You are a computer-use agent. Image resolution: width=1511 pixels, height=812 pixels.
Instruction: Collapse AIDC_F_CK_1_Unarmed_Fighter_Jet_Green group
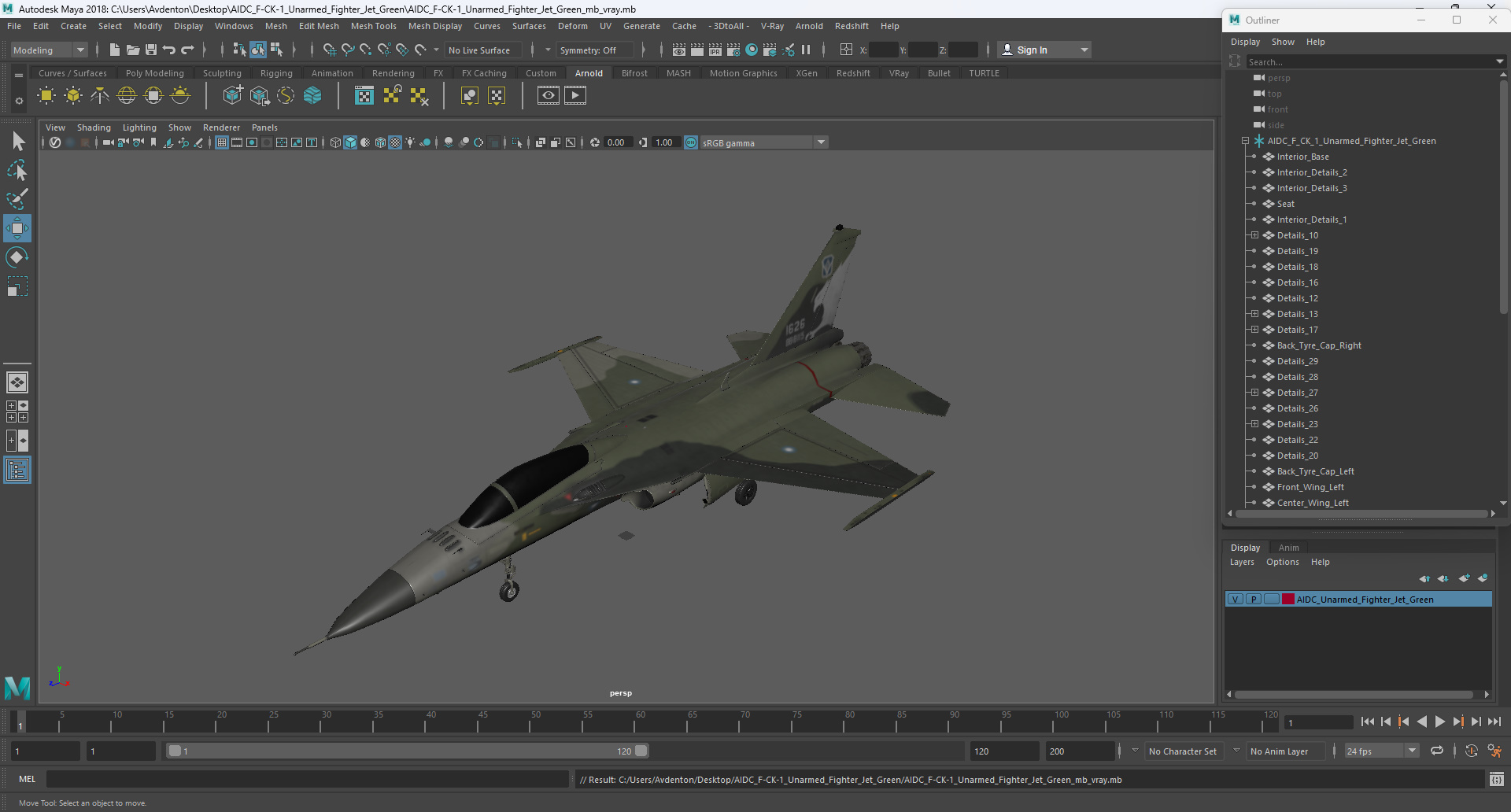pyautogui.click(x=1245, y=141)
